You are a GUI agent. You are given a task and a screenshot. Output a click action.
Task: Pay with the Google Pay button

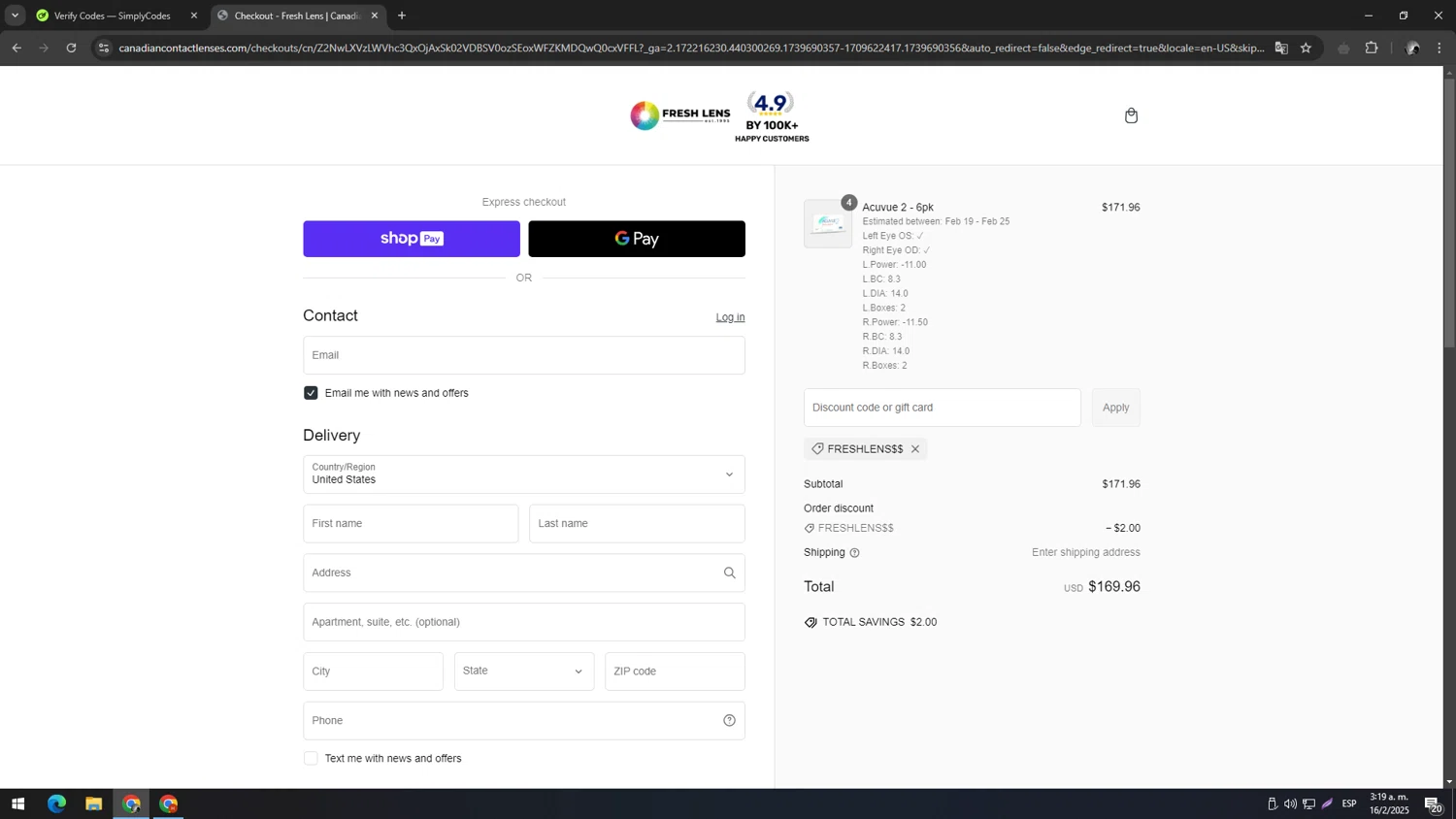click(x=637, y=239)
